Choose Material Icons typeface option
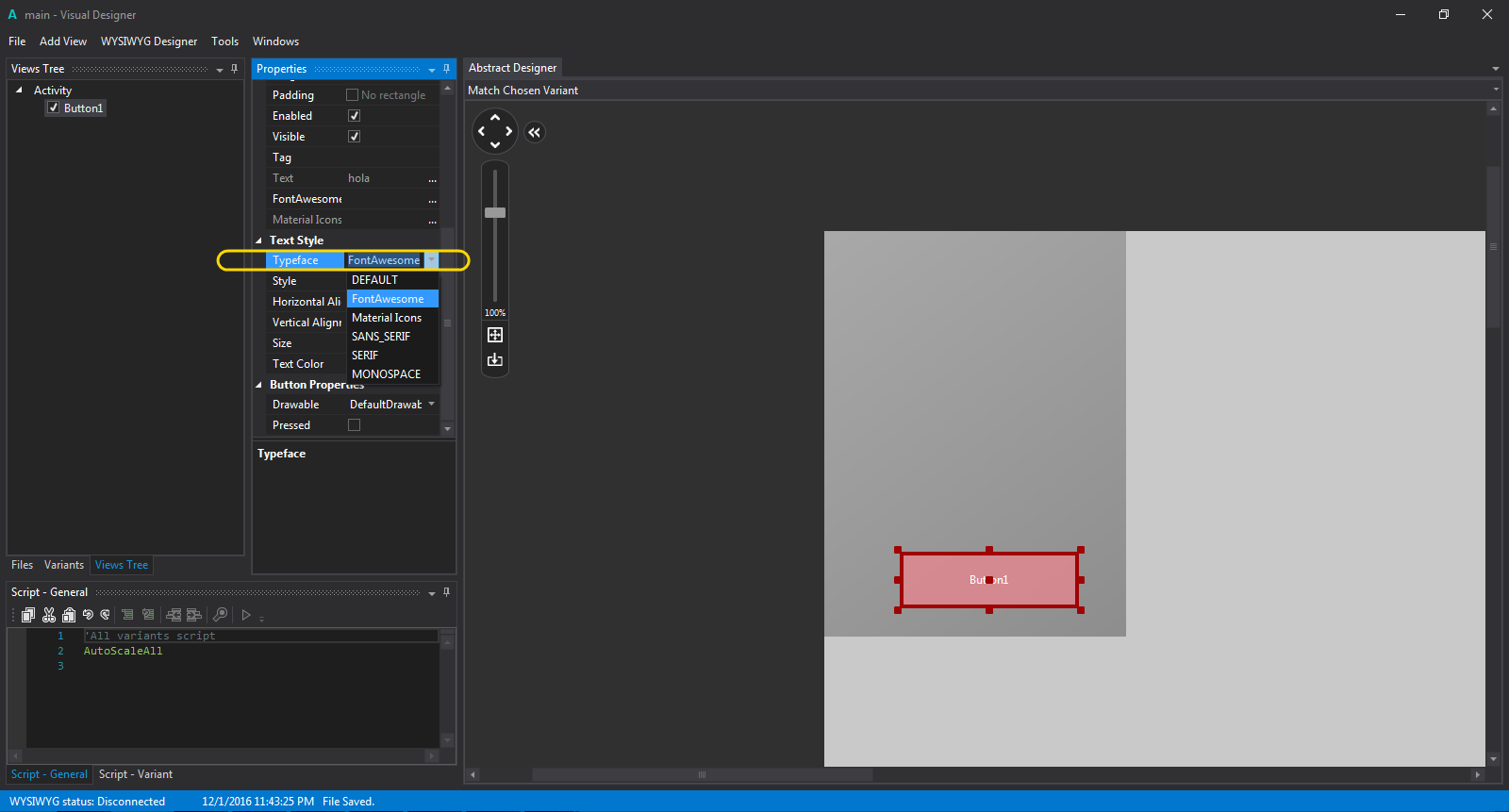The width and height of the screenshot is (1509, 812). tap(392, 318)
